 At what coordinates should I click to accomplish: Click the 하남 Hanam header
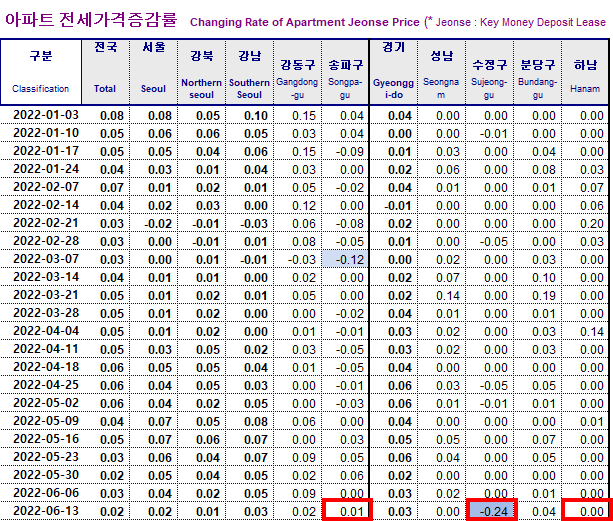coord(585,72)
